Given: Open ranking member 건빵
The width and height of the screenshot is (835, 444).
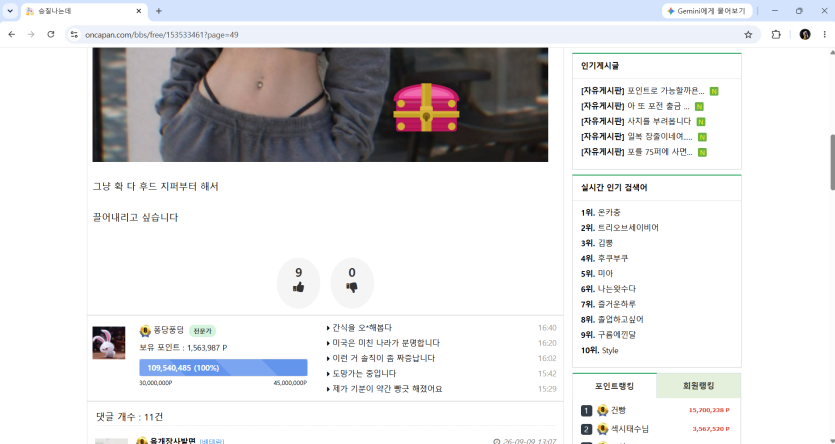Looking at the screenshot, I should click(x=618, y=410).
